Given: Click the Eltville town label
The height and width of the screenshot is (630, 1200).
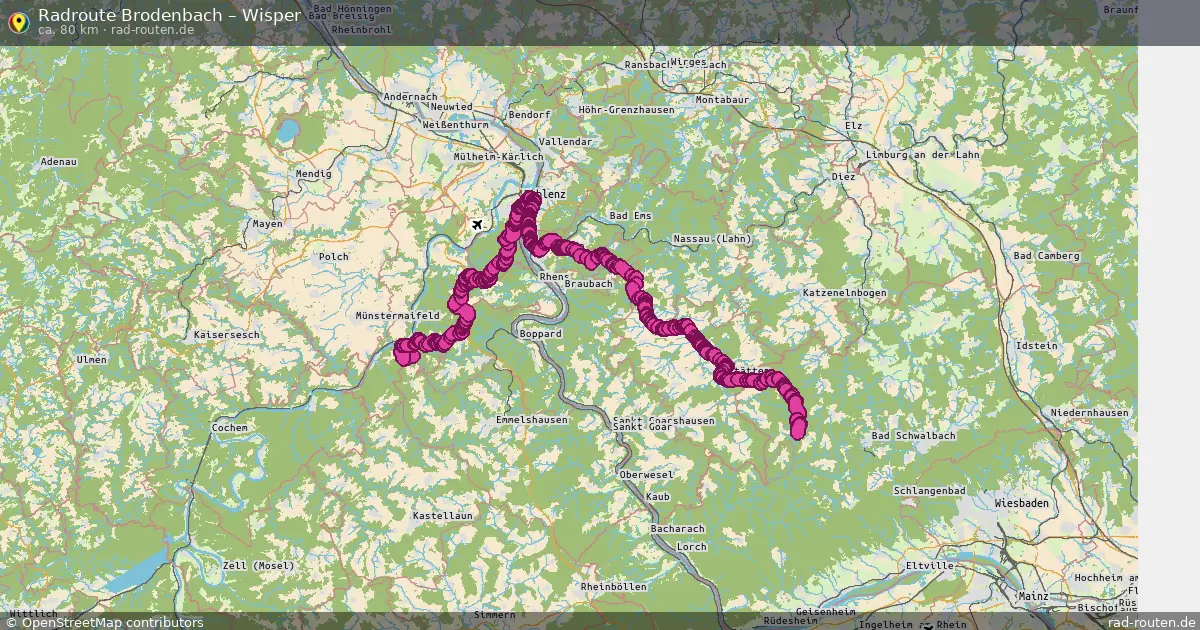Looking at the screenshot, I should (929, 566).
